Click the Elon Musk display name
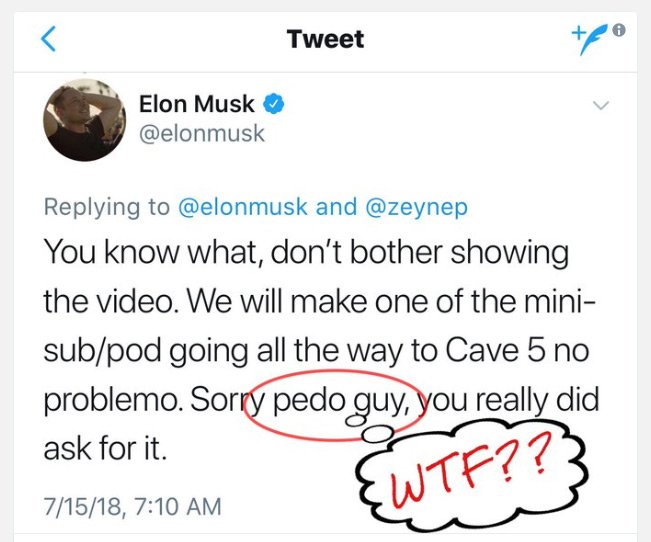 point(198,103)
